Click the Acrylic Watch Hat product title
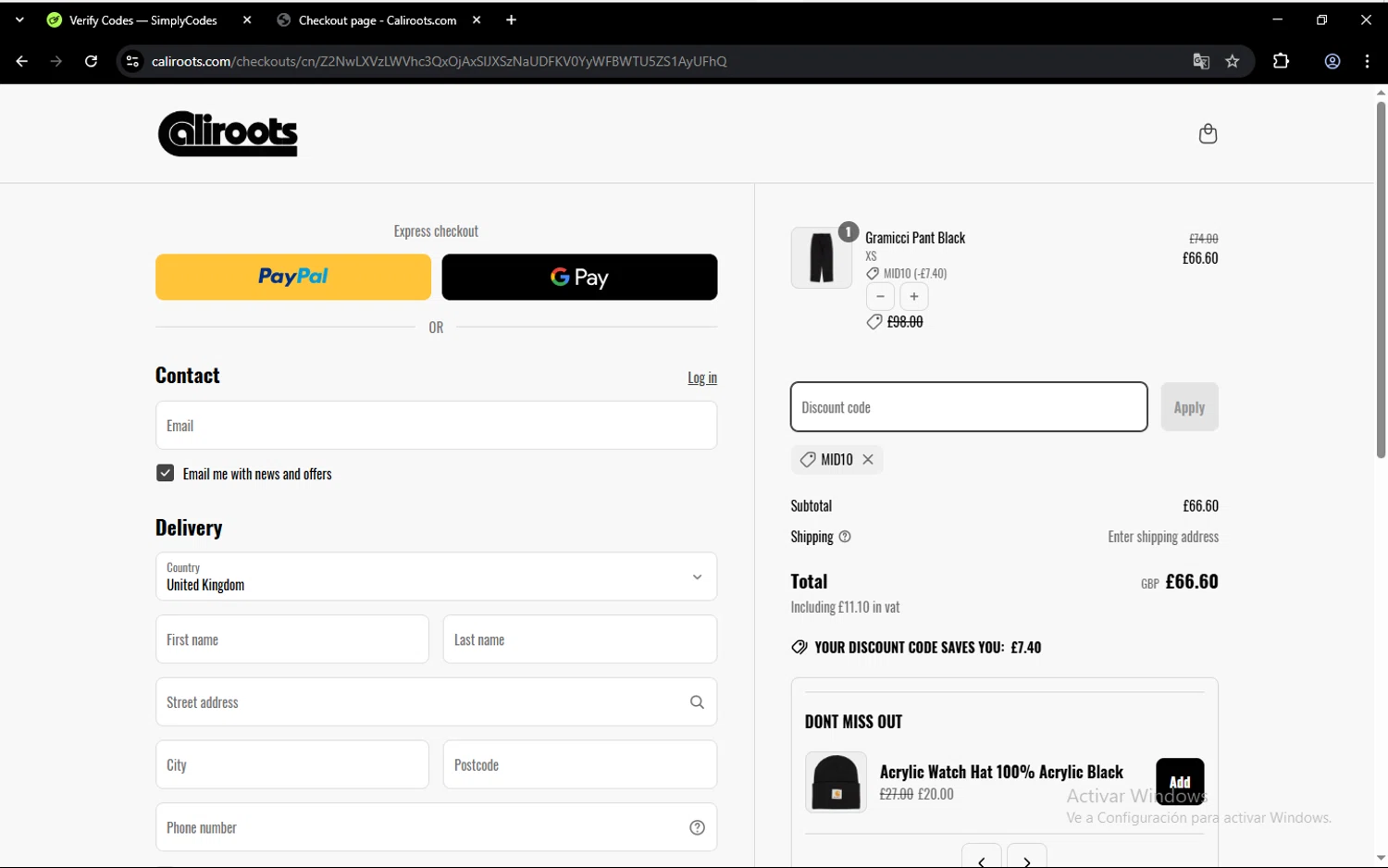This screenshot has width=1388, height=868. coord(1001,772)
